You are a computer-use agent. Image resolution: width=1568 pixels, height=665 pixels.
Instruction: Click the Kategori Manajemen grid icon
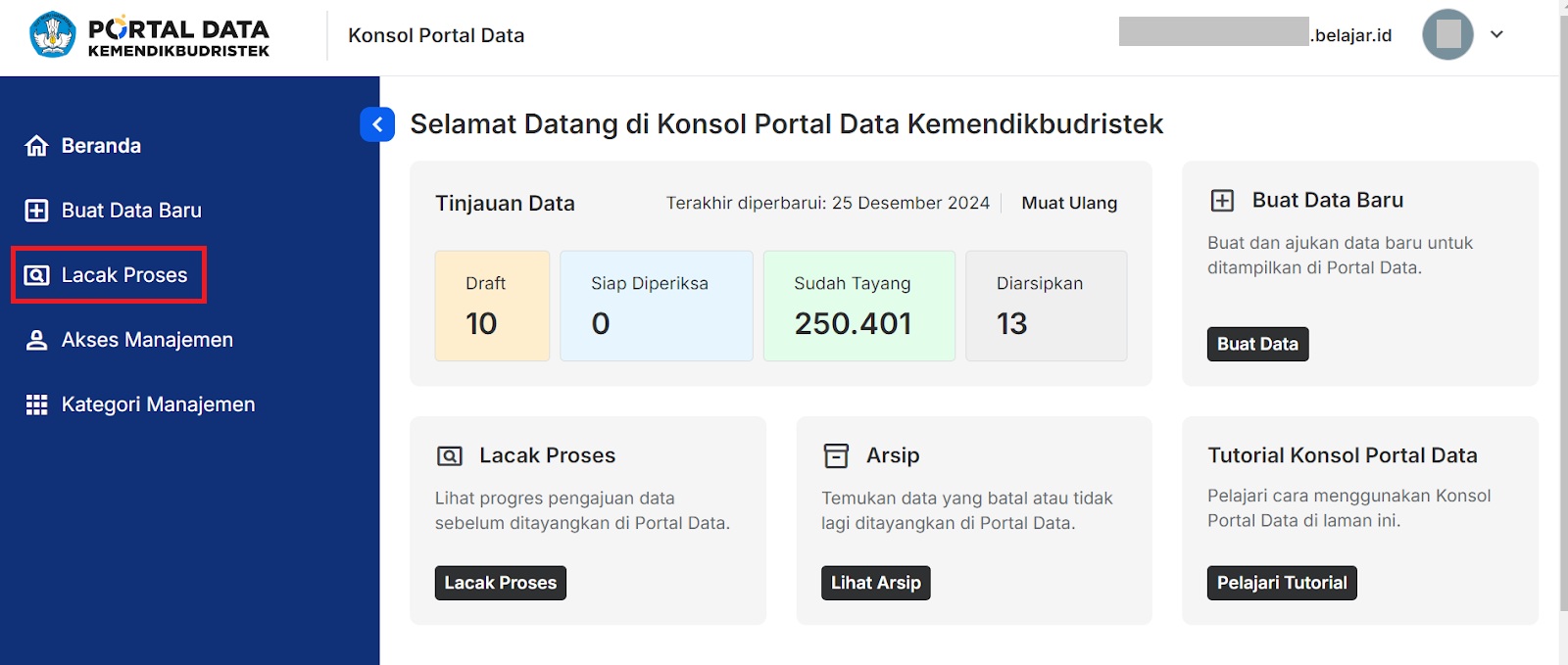(36, 404)
